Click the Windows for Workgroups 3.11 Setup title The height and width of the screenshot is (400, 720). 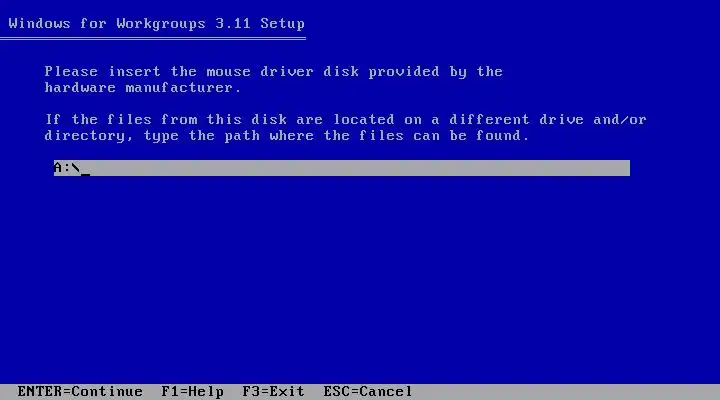click(157, 24)
